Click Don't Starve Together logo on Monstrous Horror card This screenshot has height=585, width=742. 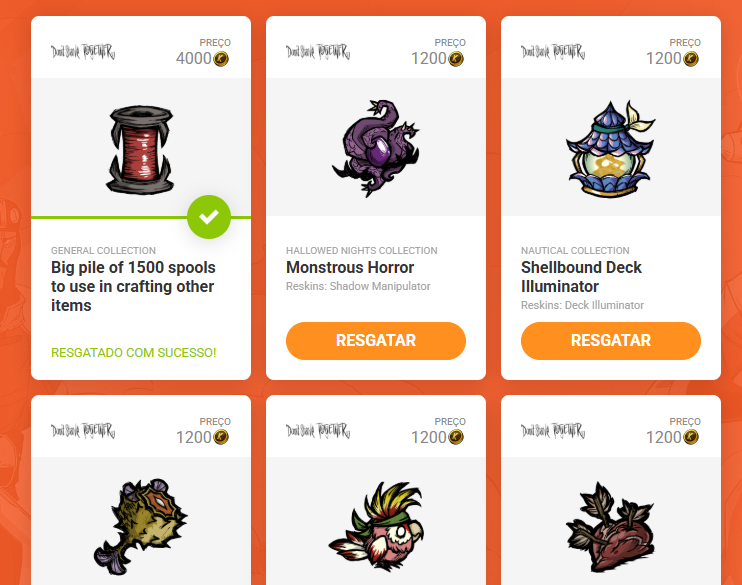point(318,53)
